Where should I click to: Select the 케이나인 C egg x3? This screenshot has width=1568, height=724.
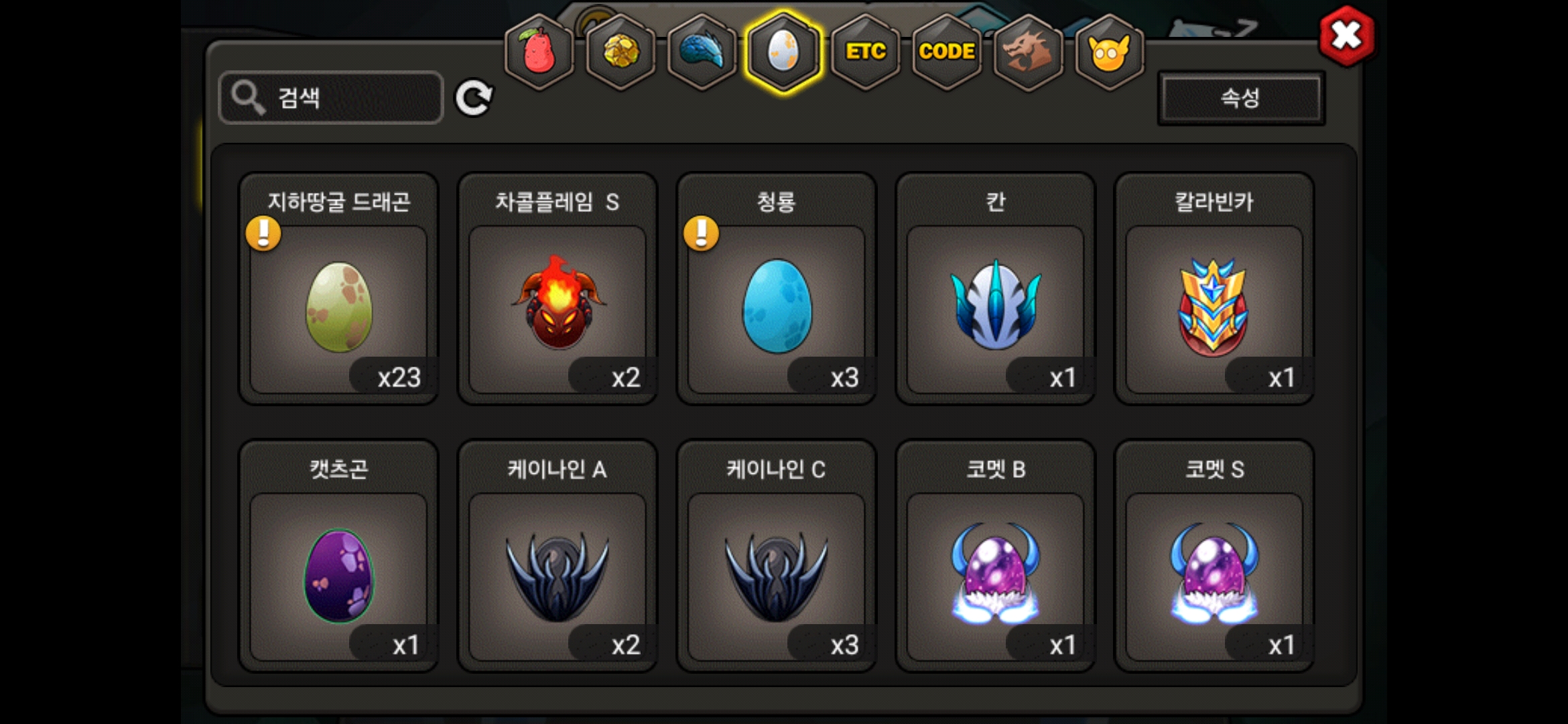click(x=777, y=556)
